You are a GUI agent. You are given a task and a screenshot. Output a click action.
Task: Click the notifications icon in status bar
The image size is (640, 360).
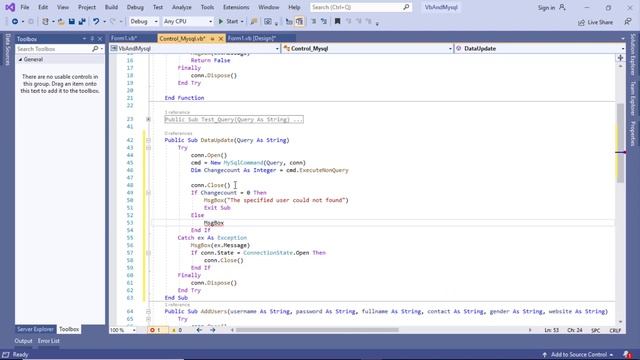628,355
